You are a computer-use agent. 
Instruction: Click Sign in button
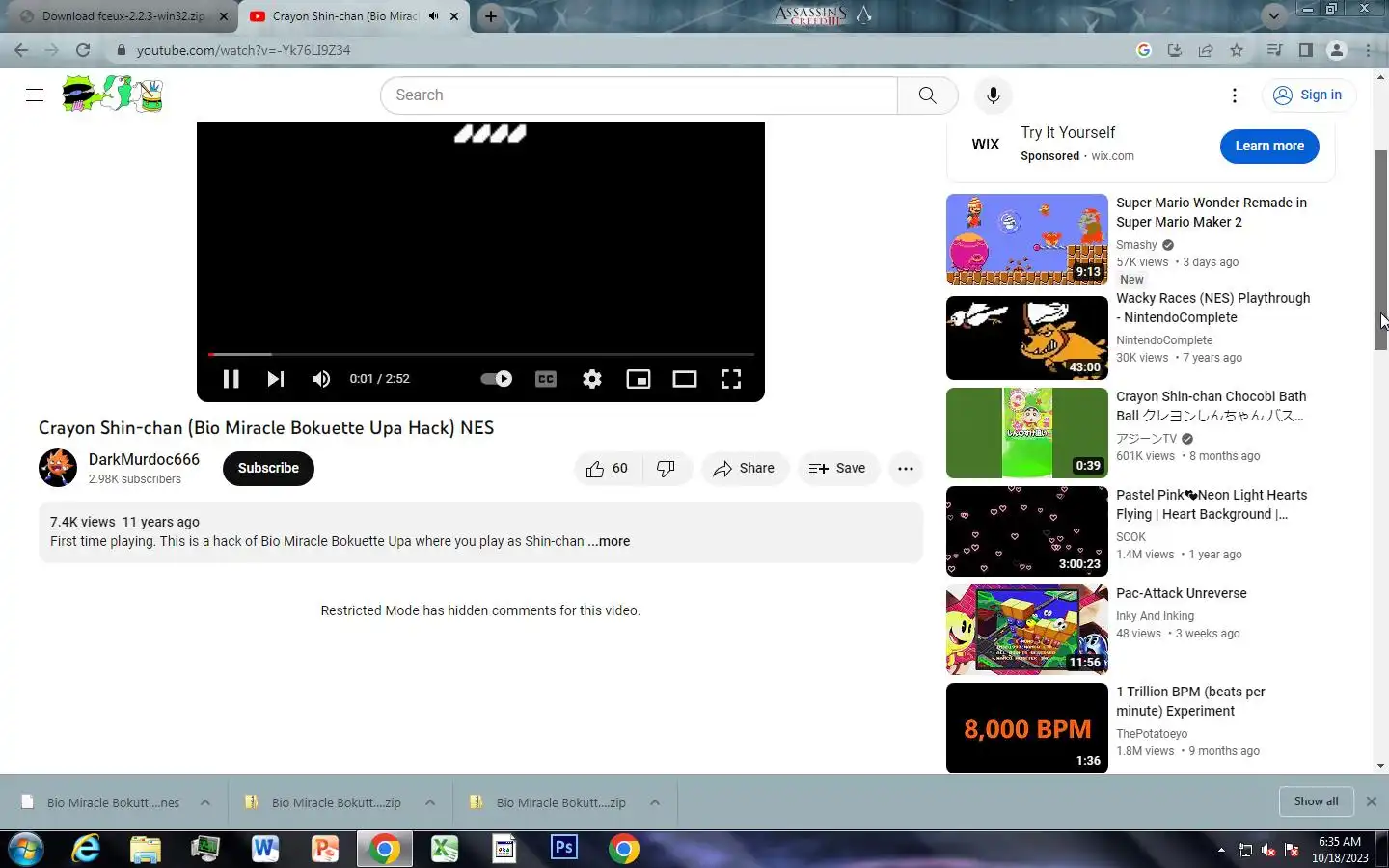[x=1308, y=95]
